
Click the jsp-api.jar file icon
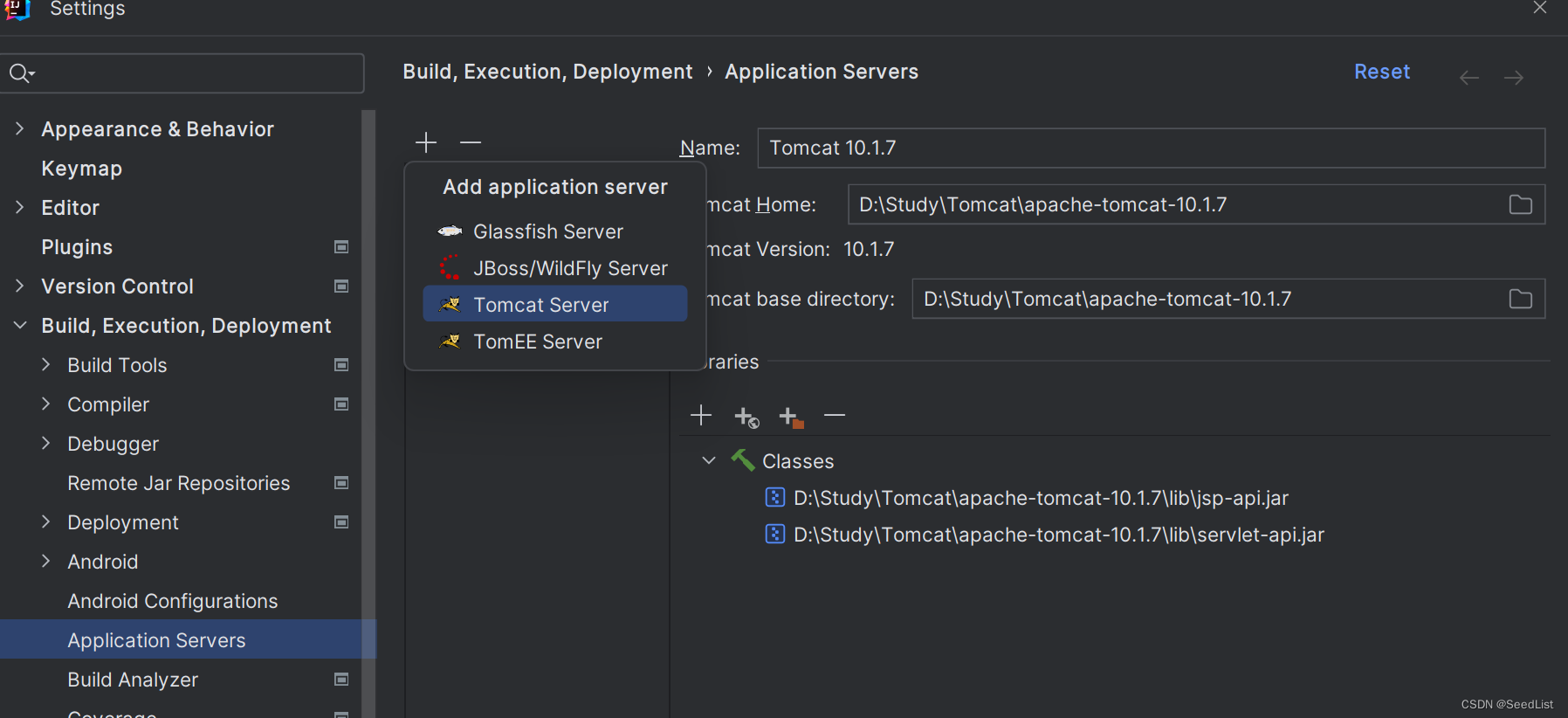[774, 497]
